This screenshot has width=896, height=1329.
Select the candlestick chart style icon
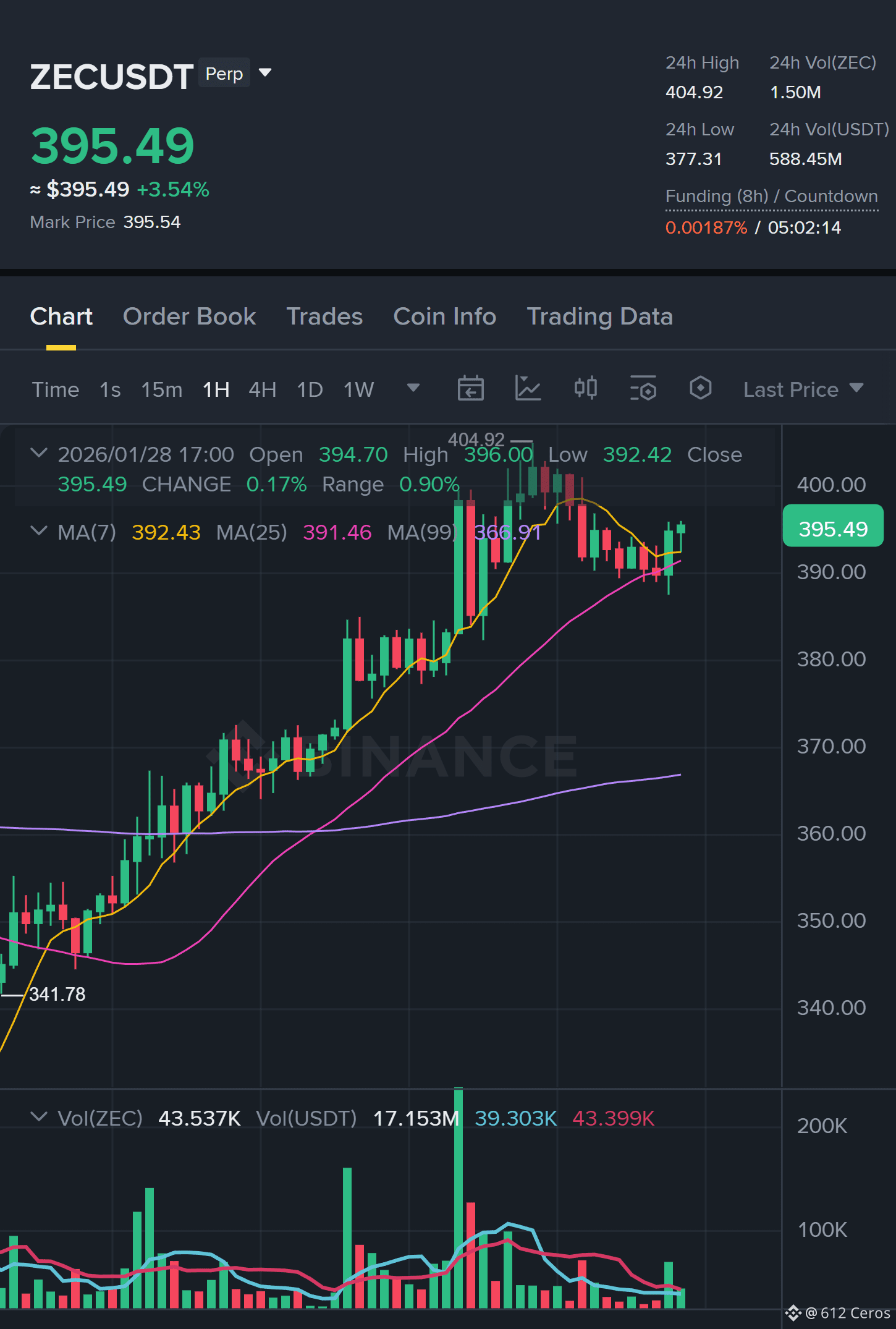[585, 388]
